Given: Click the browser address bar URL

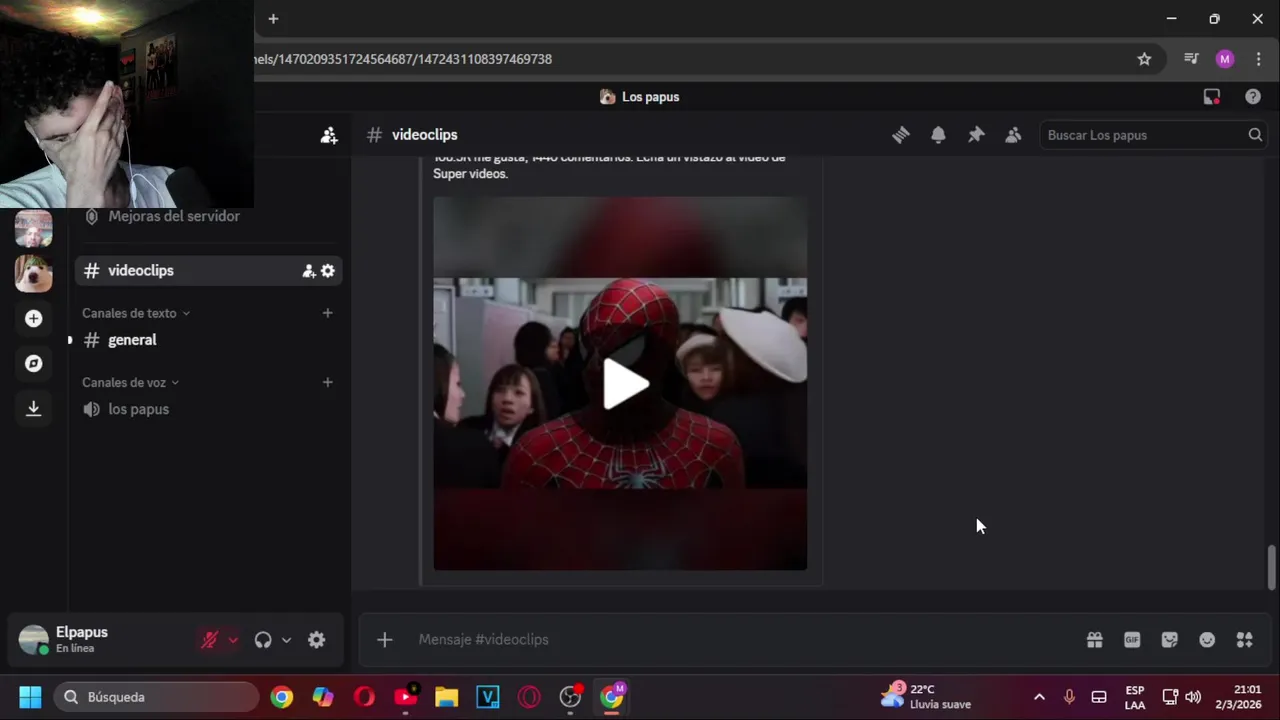Looking at the screenshot, I should point(403,59).
